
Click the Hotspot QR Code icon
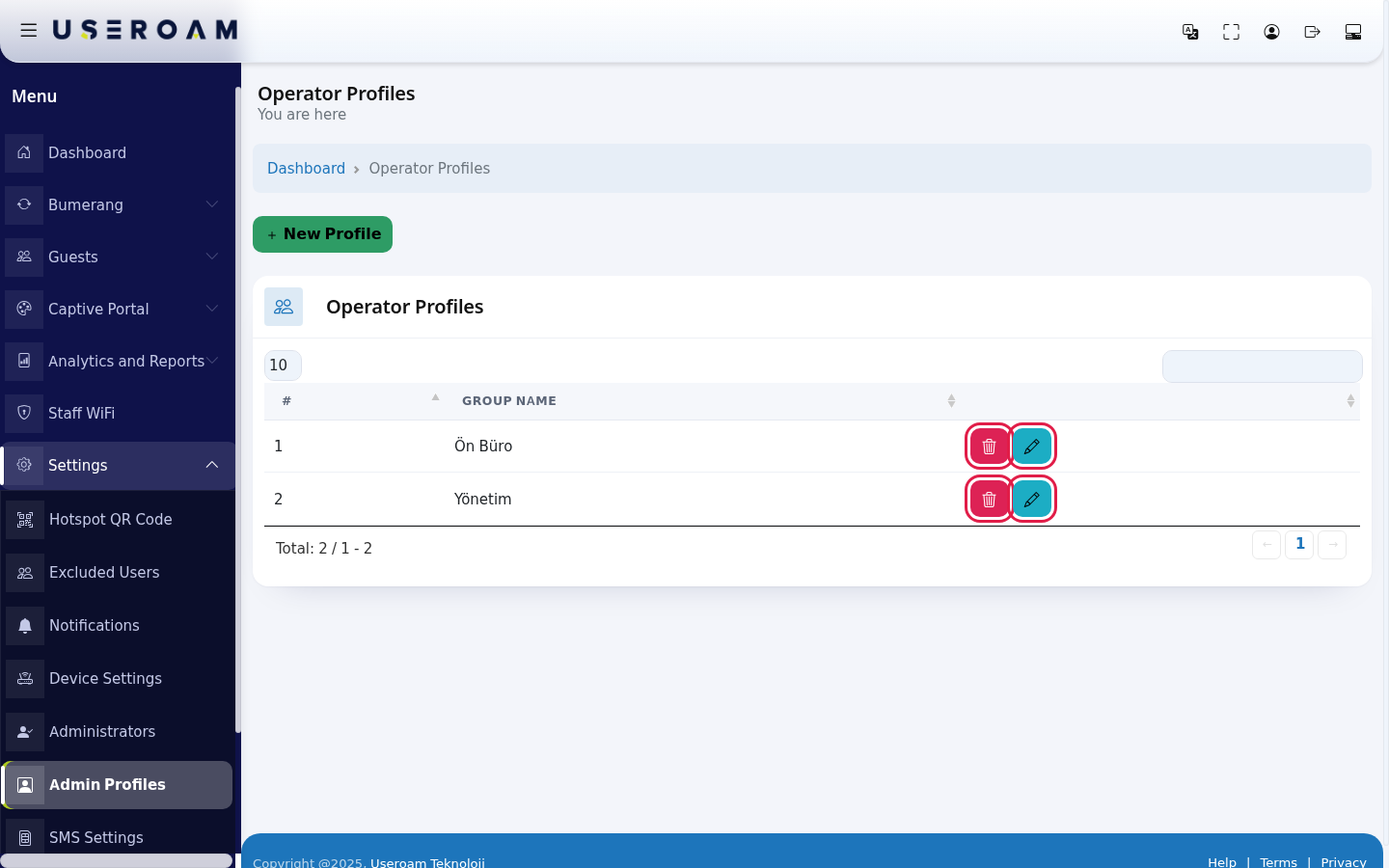tap(25, 519)
